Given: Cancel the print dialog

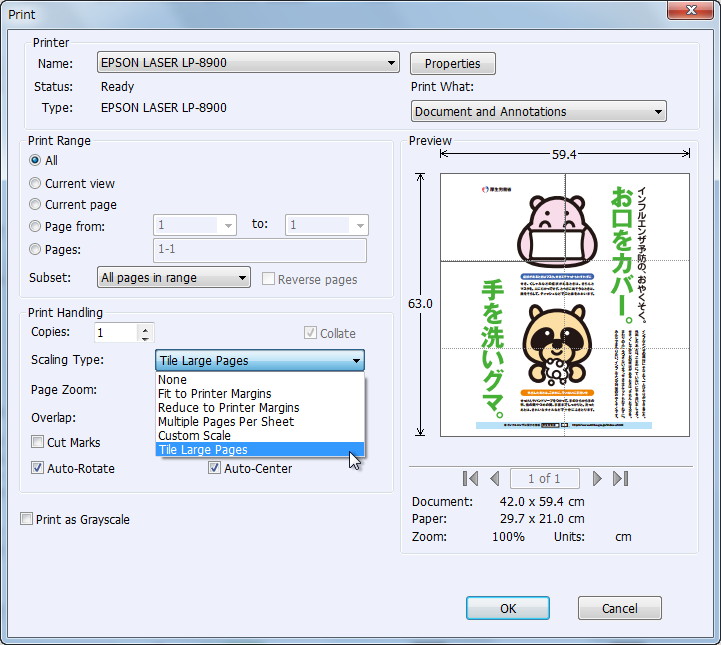Looking at the screenshot, I should pos(619,608).
